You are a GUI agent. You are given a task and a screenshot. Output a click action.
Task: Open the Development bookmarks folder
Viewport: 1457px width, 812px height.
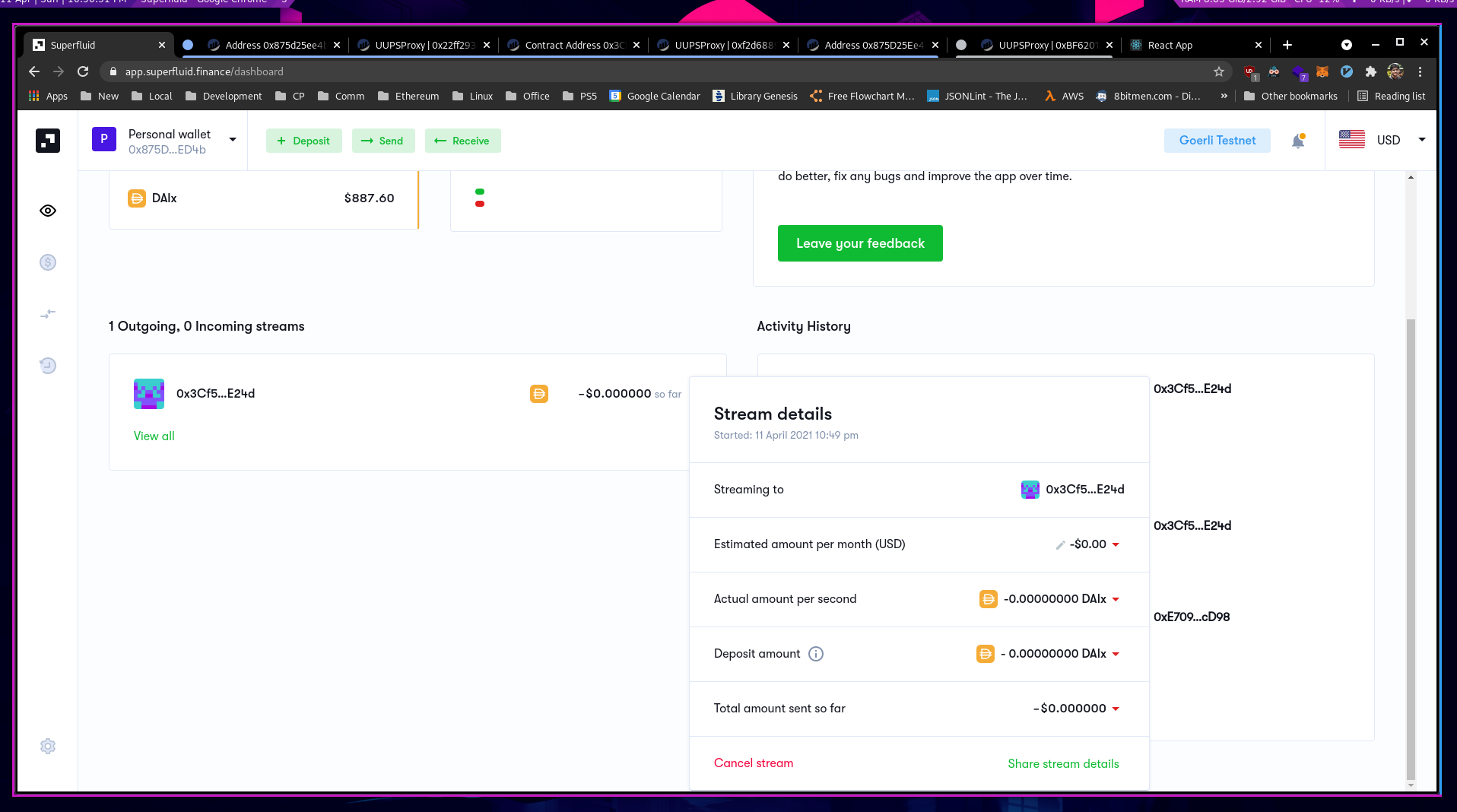click(224, 96)
